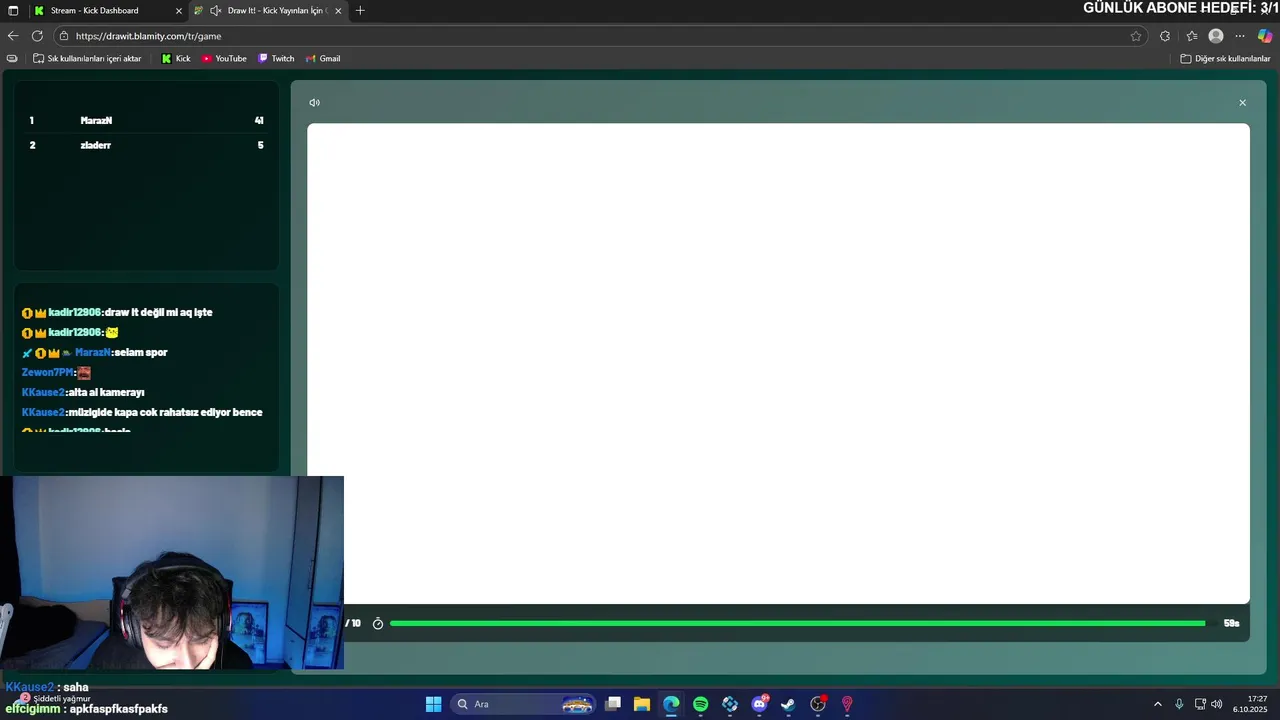Click MarazN's 'selam spor' chat message

click(141, 353)
